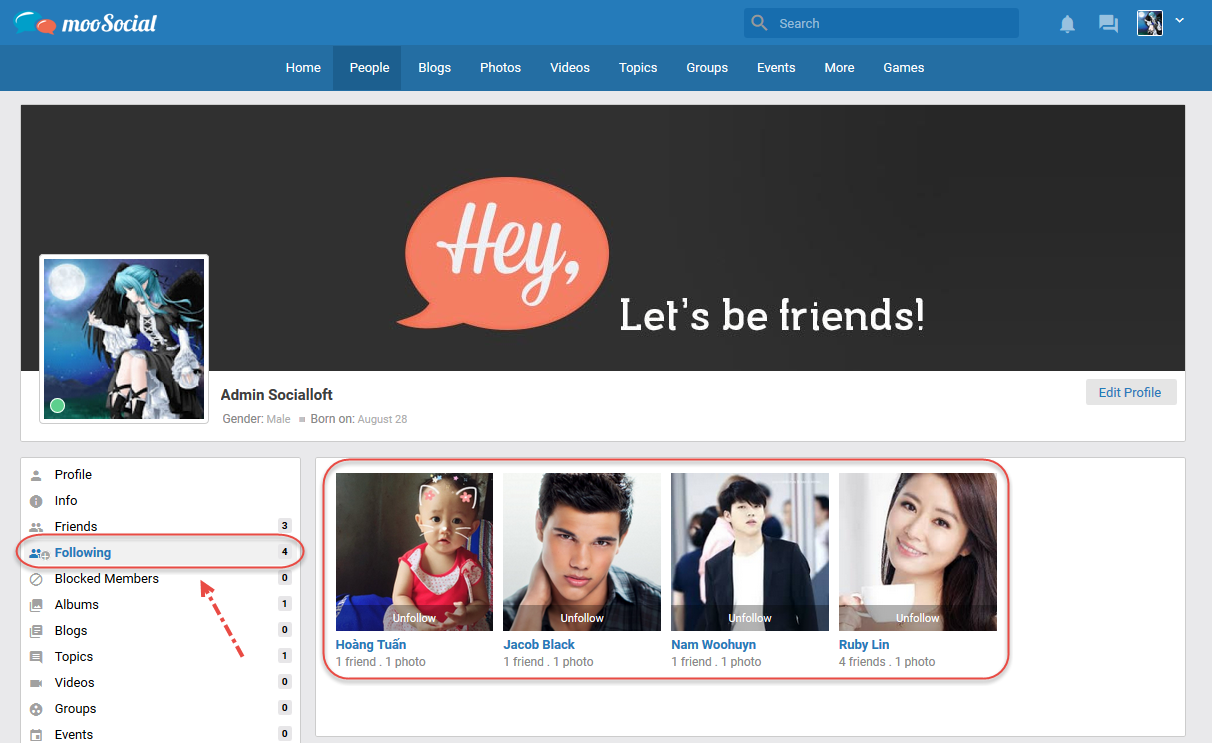
Task: Select Videos in the sidebar
Action: click(75, 683)
